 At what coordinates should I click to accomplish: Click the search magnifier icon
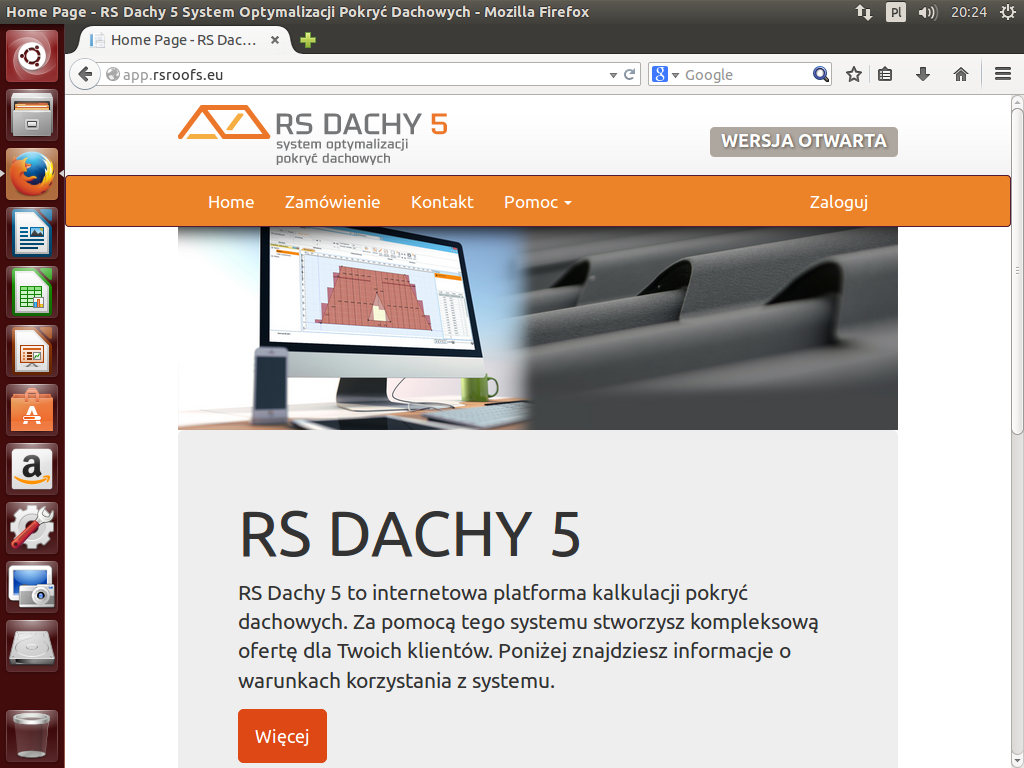pos(821,75)
